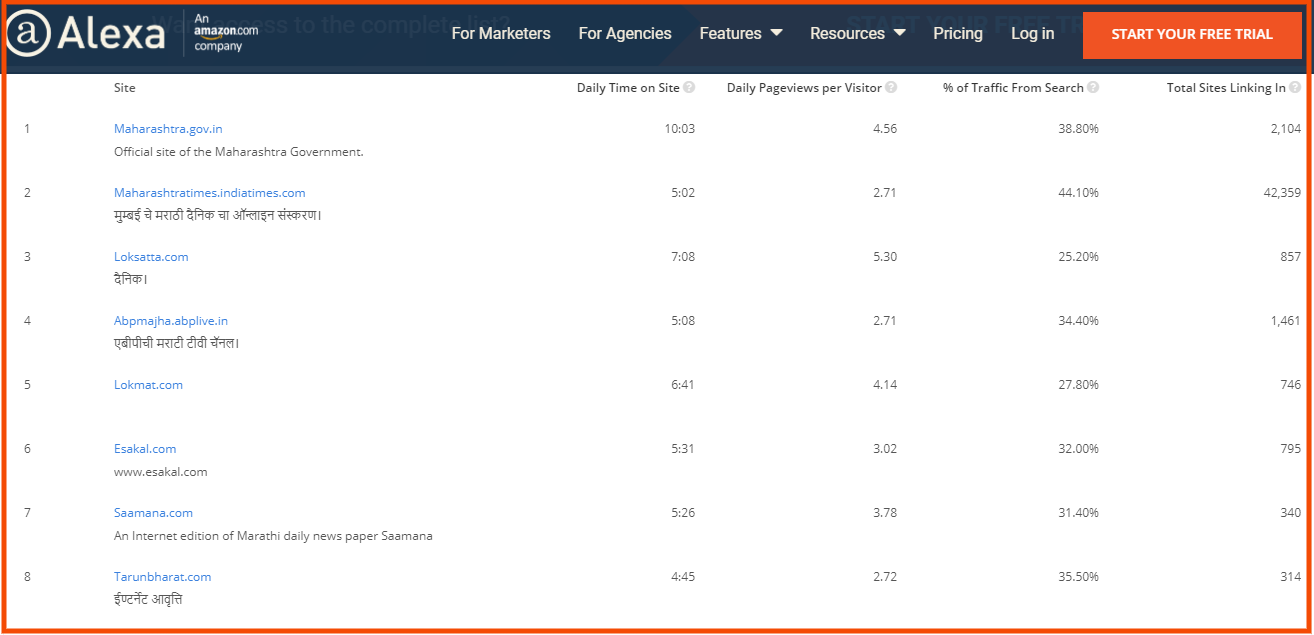
Task: Open the For Marketers menu item
Action: [501, 33]
